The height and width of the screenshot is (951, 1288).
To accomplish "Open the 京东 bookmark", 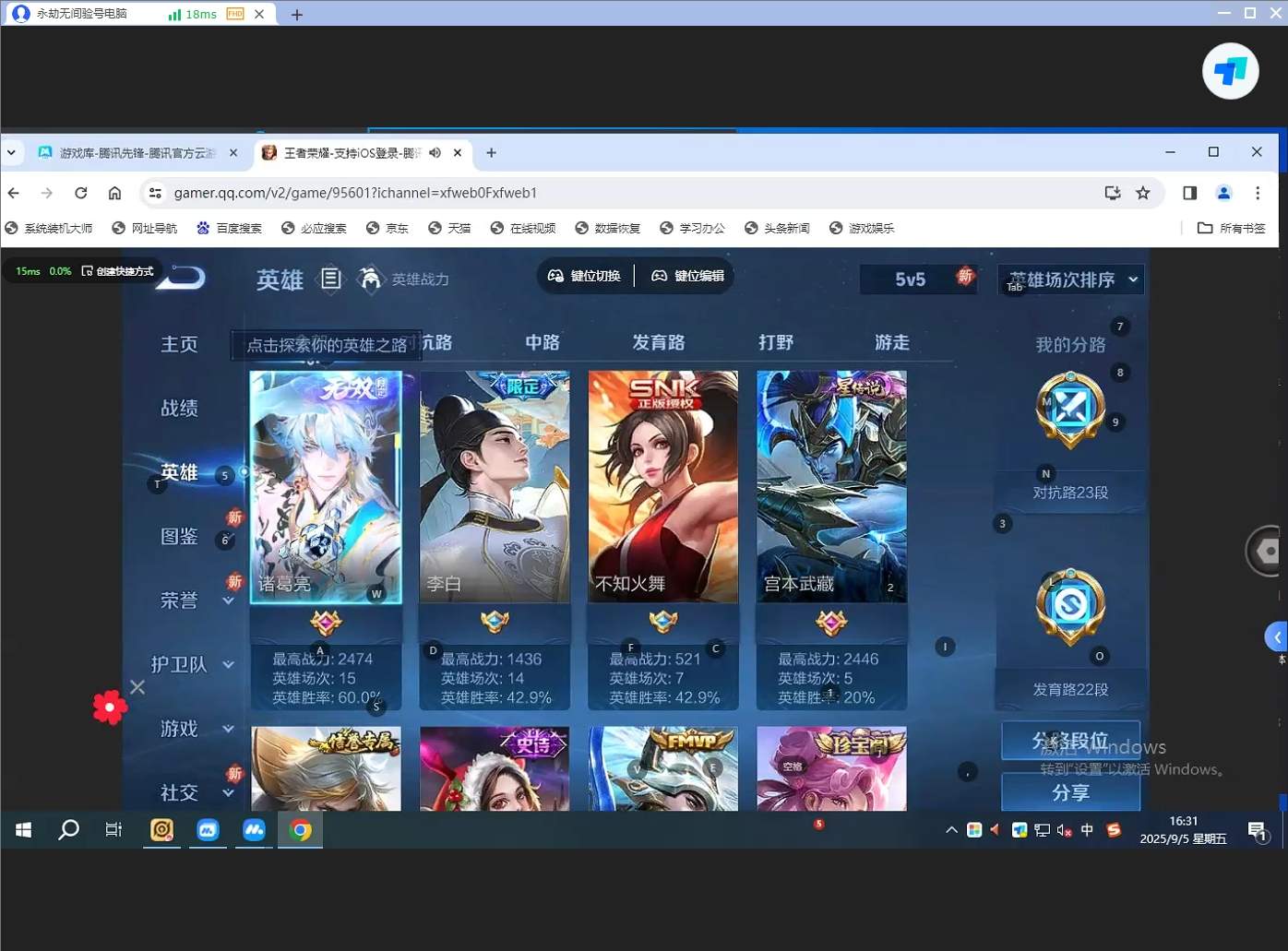I will click(388, 228).
